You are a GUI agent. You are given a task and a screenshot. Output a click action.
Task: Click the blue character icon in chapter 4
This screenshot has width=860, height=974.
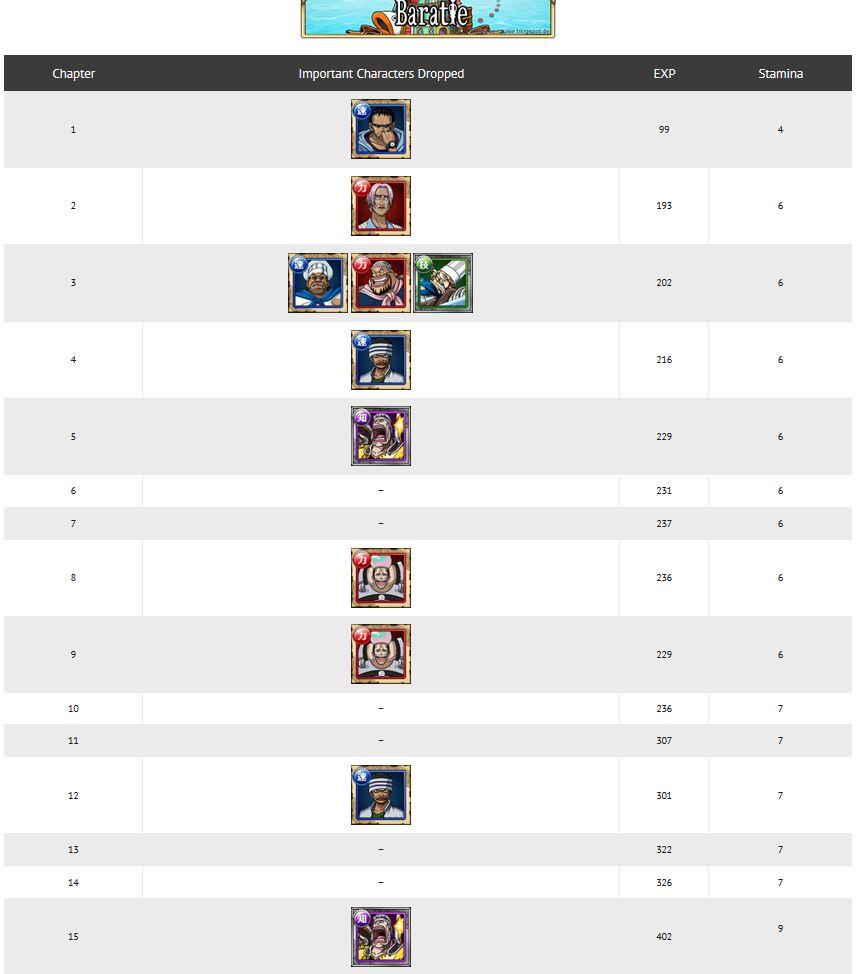point(380,360)
